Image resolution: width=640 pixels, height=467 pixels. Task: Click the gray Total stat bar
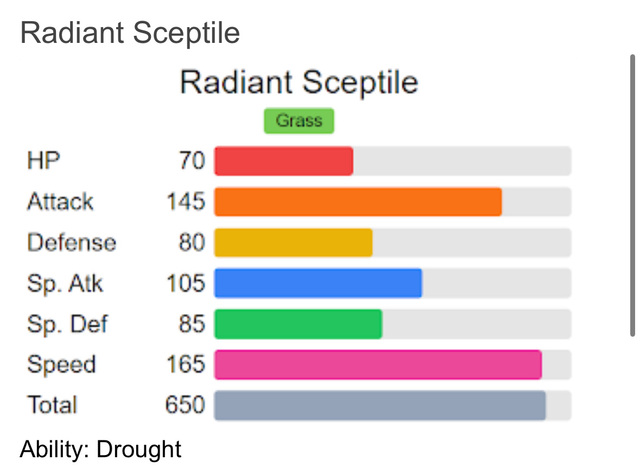[x=380, y=405]
